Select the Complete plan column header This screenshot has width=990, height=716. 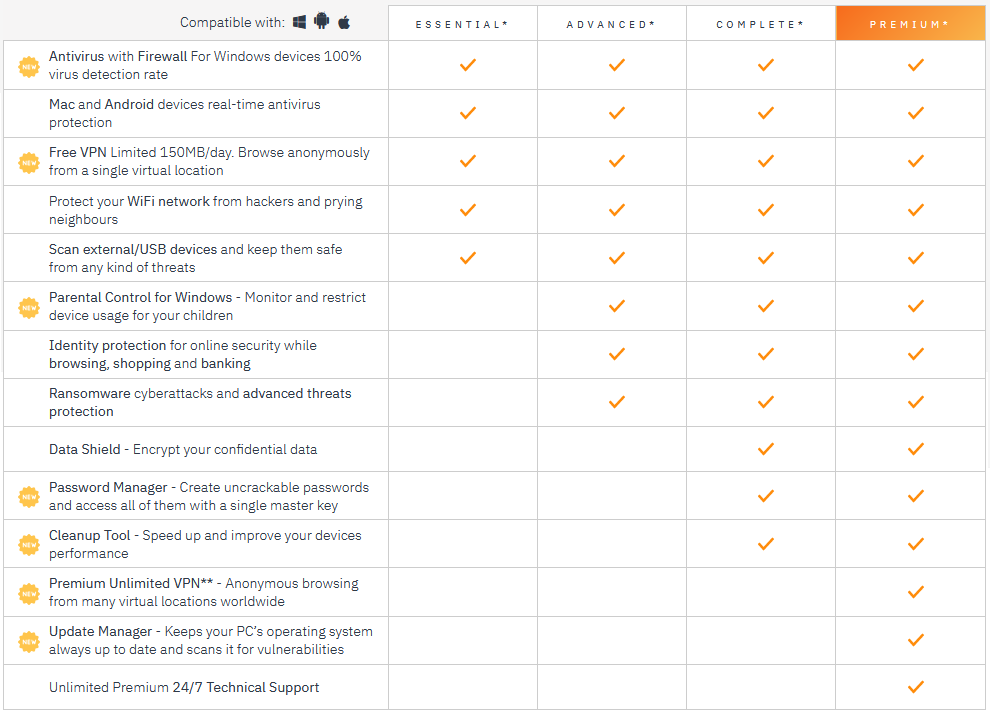click(760, 24)
